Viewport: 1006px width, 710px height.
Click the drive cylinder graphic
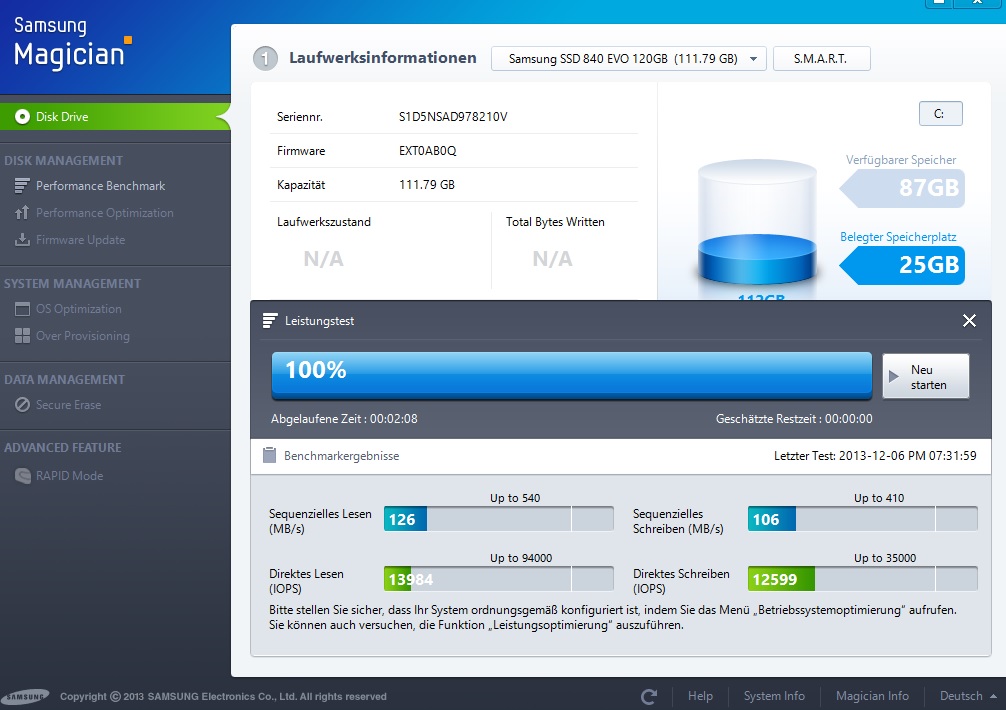click(x=757, y=223)
